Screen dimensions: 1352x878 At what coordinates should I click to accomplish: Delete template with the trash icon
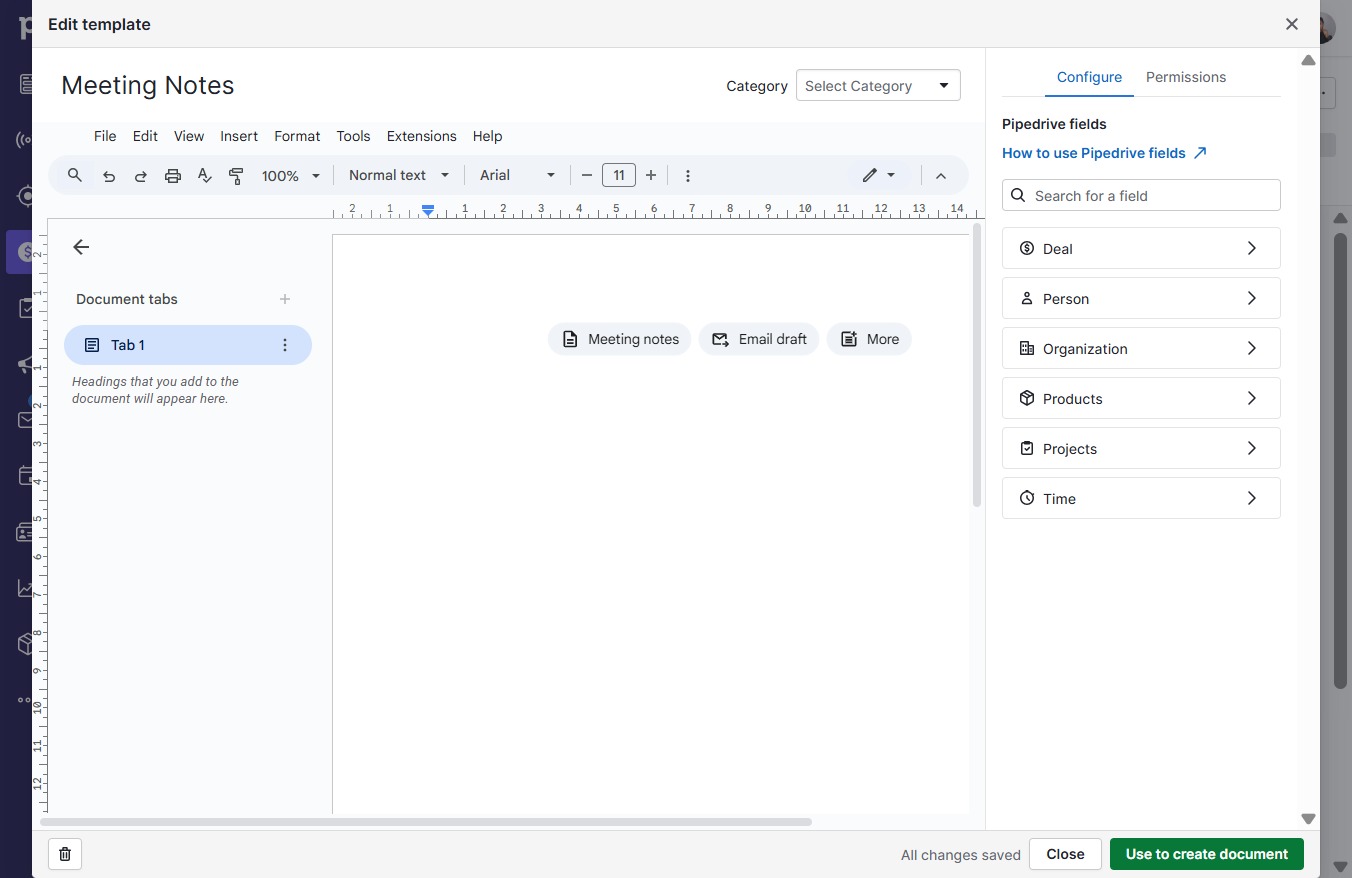tap(65, 854)
